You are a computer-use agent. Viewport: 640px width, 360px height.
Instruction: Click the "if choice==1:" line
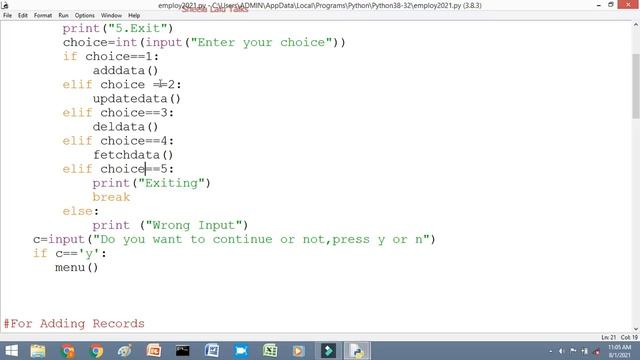click(111, 56)
